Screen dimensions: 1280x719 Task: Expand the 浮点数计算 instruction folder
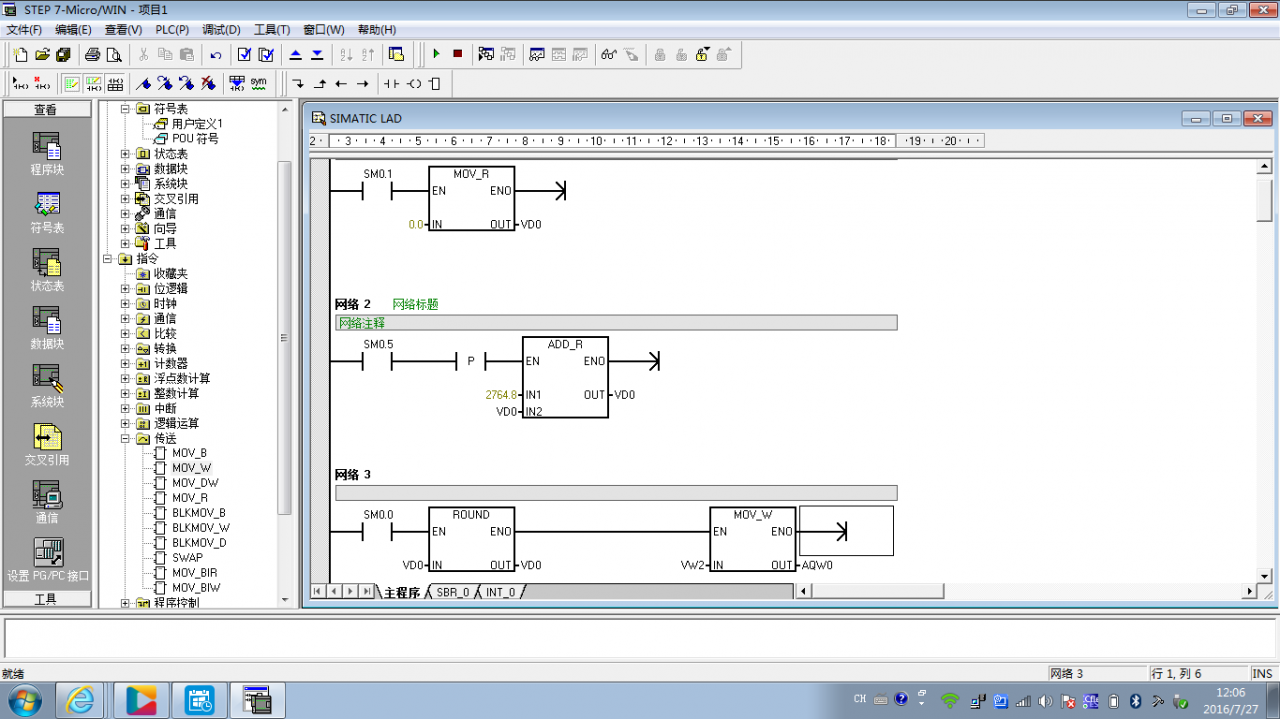[125, 379]
